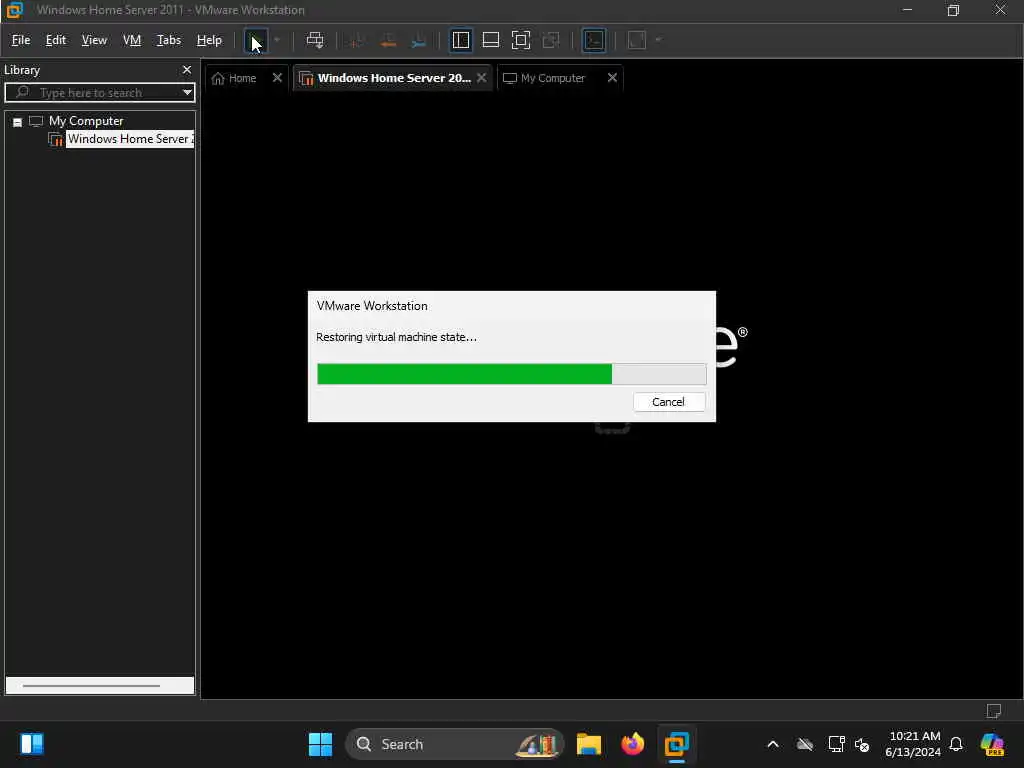1024x768 pixels.
Task: Click the taskbar Search box
Action: point(455,744)
